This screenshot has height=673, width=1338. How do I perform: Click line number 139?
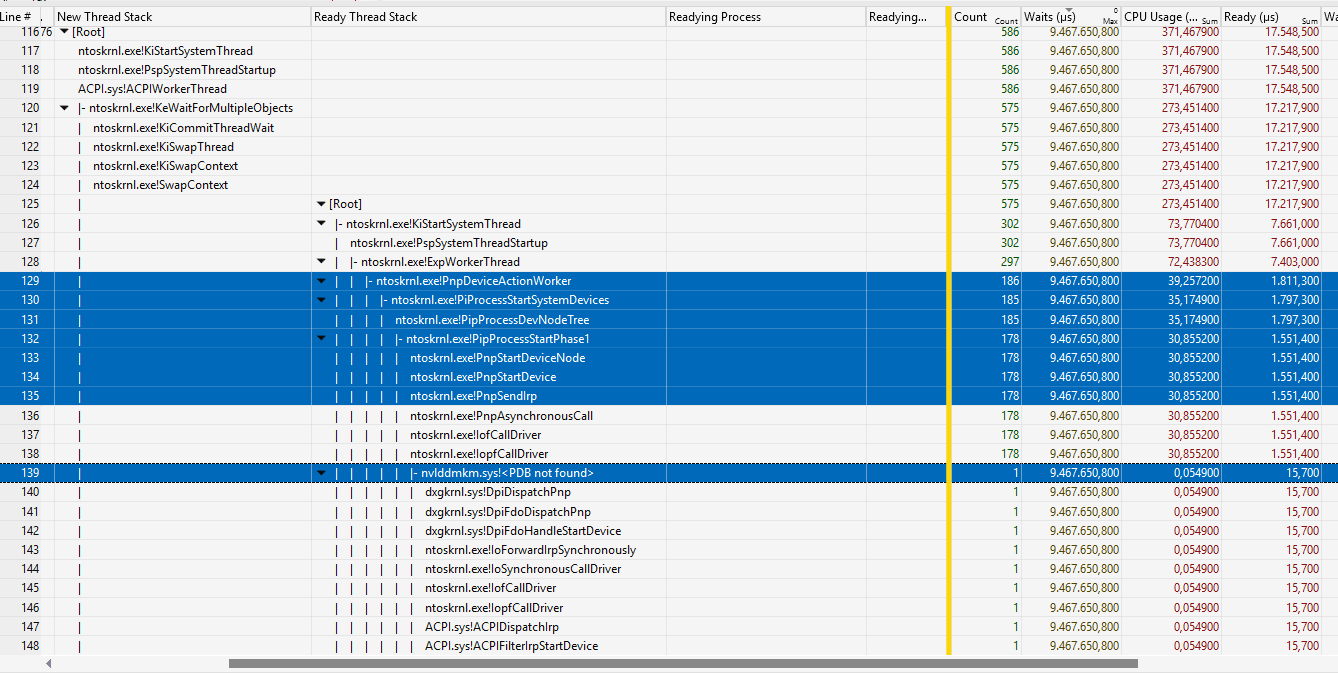(30, 473)
